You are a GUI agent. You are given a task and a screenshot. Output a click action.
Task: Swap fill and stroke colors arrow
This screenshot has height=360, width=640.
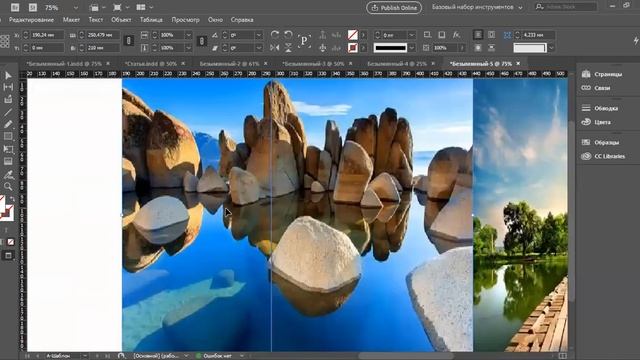click(12, 199)
